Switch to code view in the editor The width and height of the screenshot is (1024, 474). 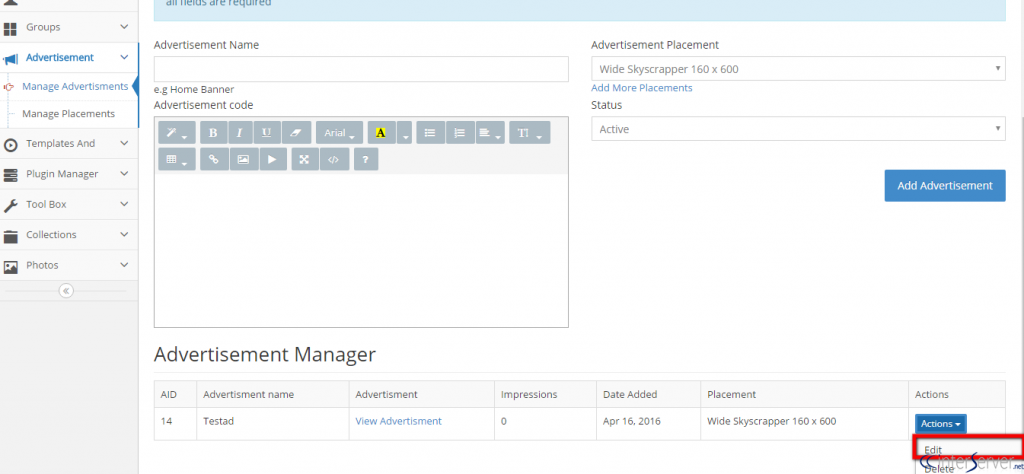tap(334, 159)
